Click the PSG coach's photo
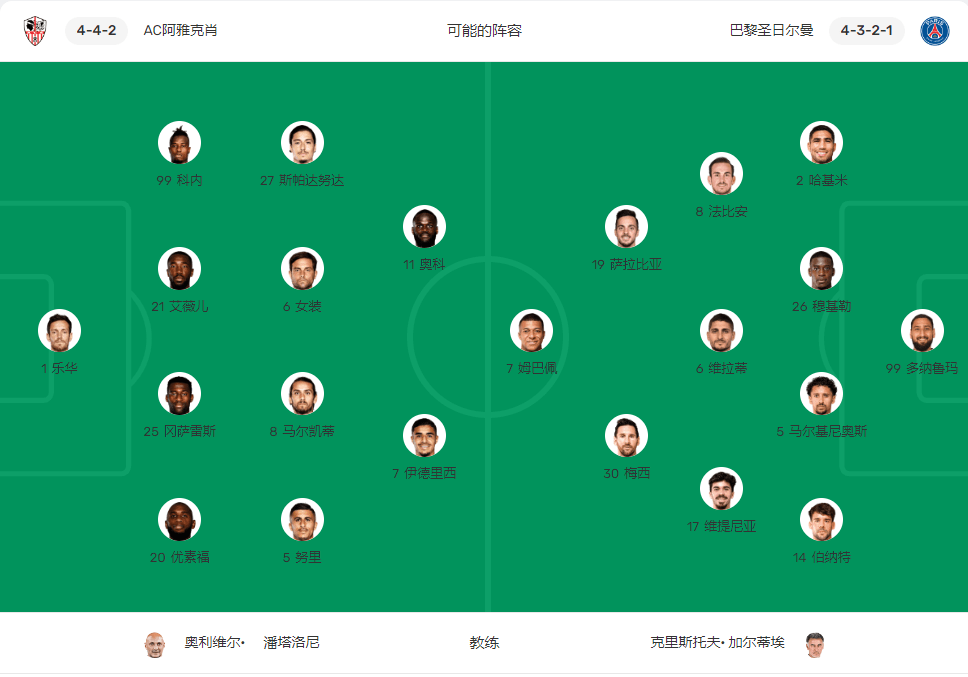Viewport: 968px width, 677px height. 815,644
